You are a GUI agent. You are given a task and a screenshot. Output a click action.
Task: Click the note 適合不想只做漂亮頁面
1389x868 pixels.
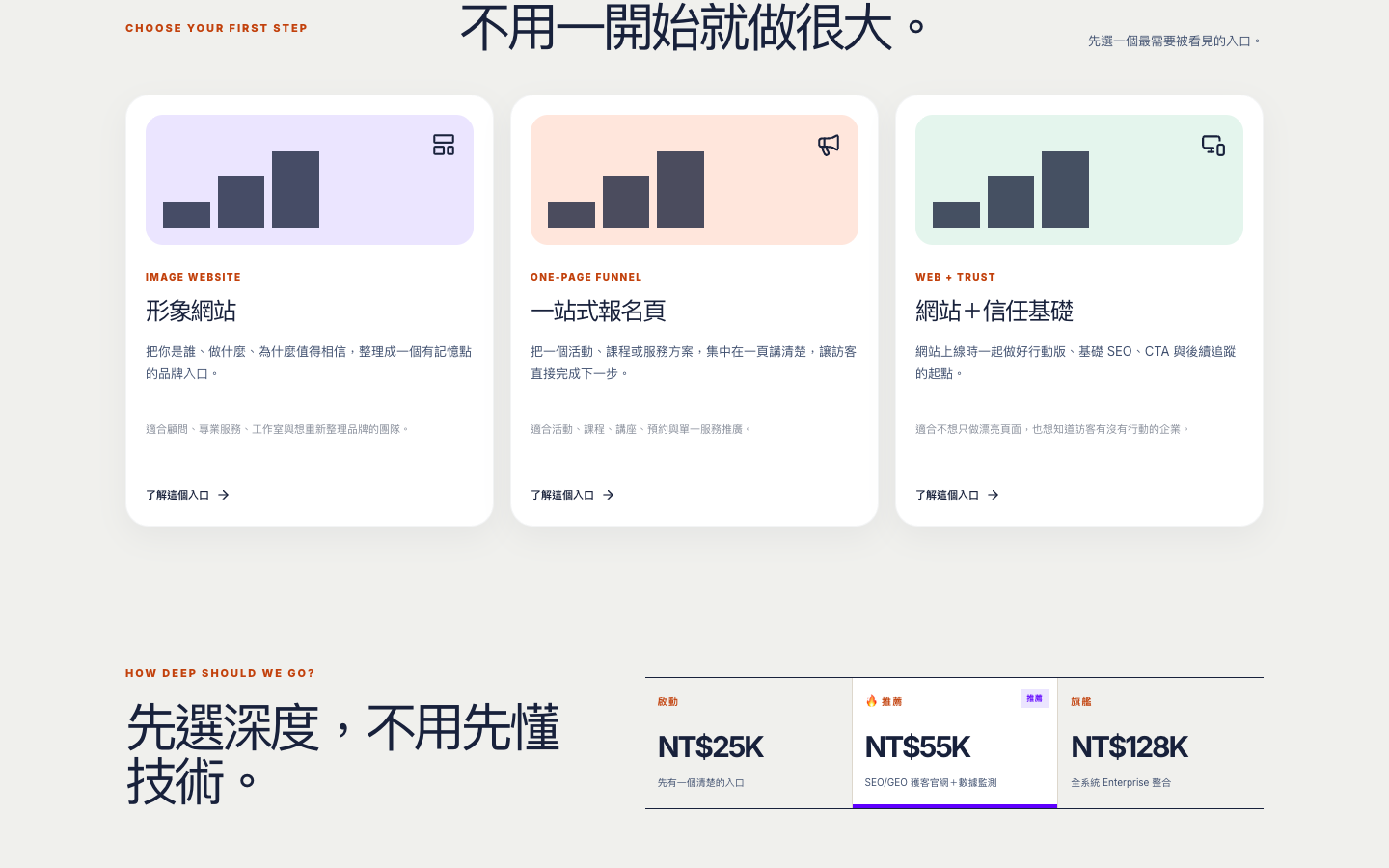tap(1053, 429)
